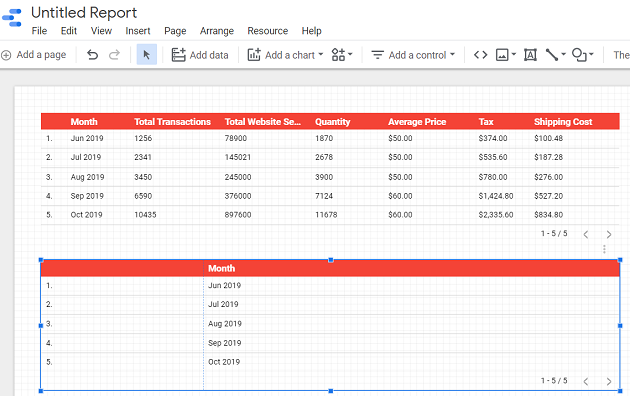Go to previous page of top table
Viewport: 630px width, 396px height.
click(586, 234)
